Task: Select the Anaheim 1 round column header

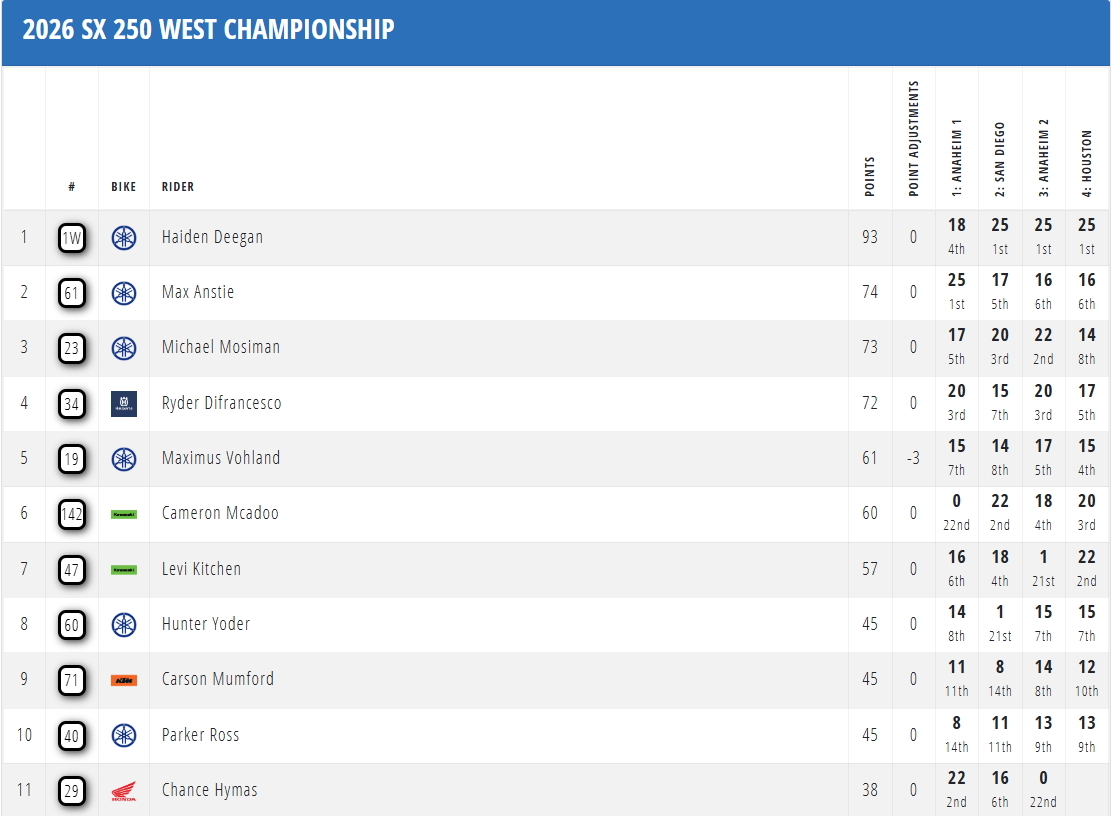Action: pos(957,157)
